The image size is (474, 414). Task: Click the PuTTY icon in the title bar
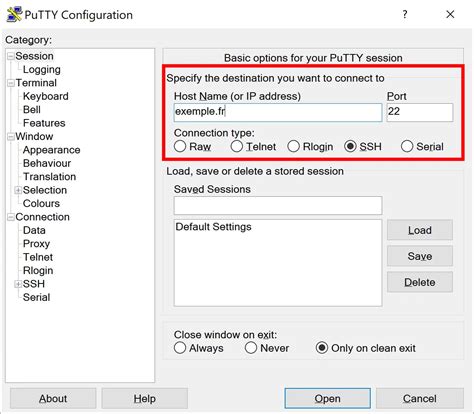[x=15, y=14]
